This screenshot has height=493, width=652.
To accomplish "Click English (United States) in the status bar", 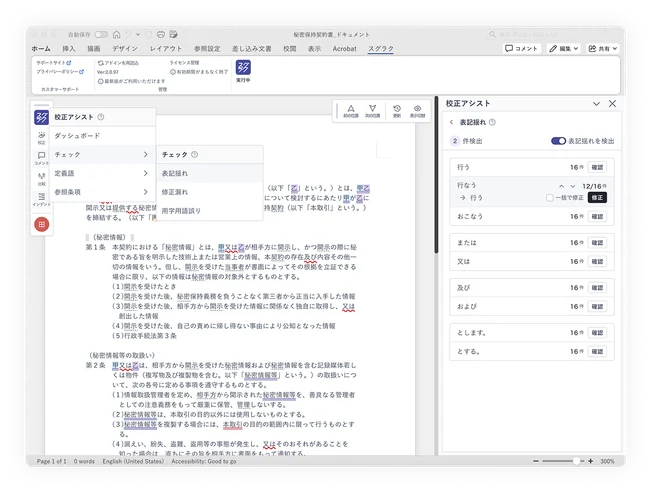I will click(x=133, y=461).
